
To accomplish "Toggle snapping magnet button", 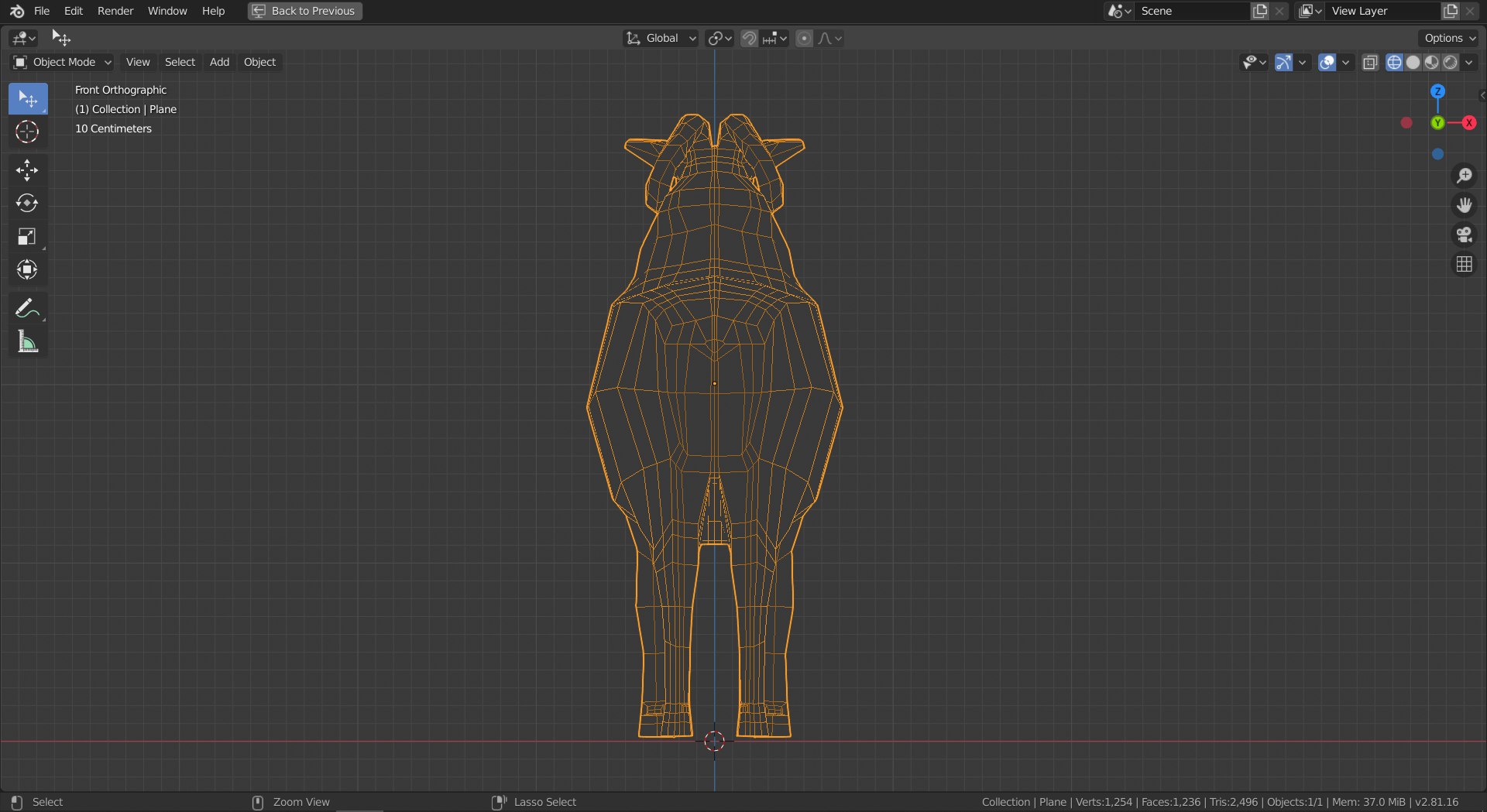I will 749,38.
